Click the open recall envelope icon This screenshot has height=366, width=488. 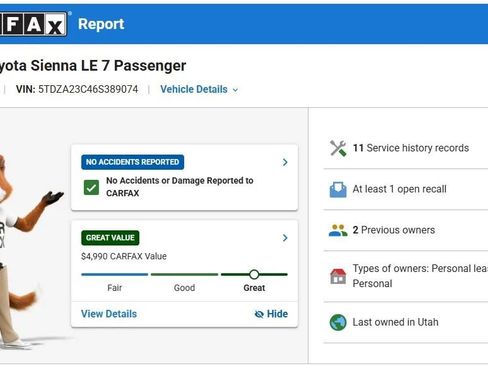point(338,189)
